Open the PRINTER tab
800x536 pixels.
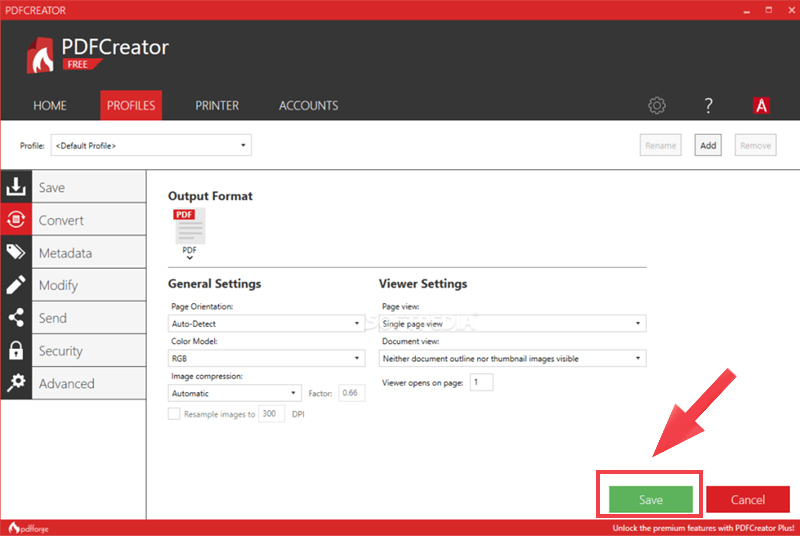217,106
